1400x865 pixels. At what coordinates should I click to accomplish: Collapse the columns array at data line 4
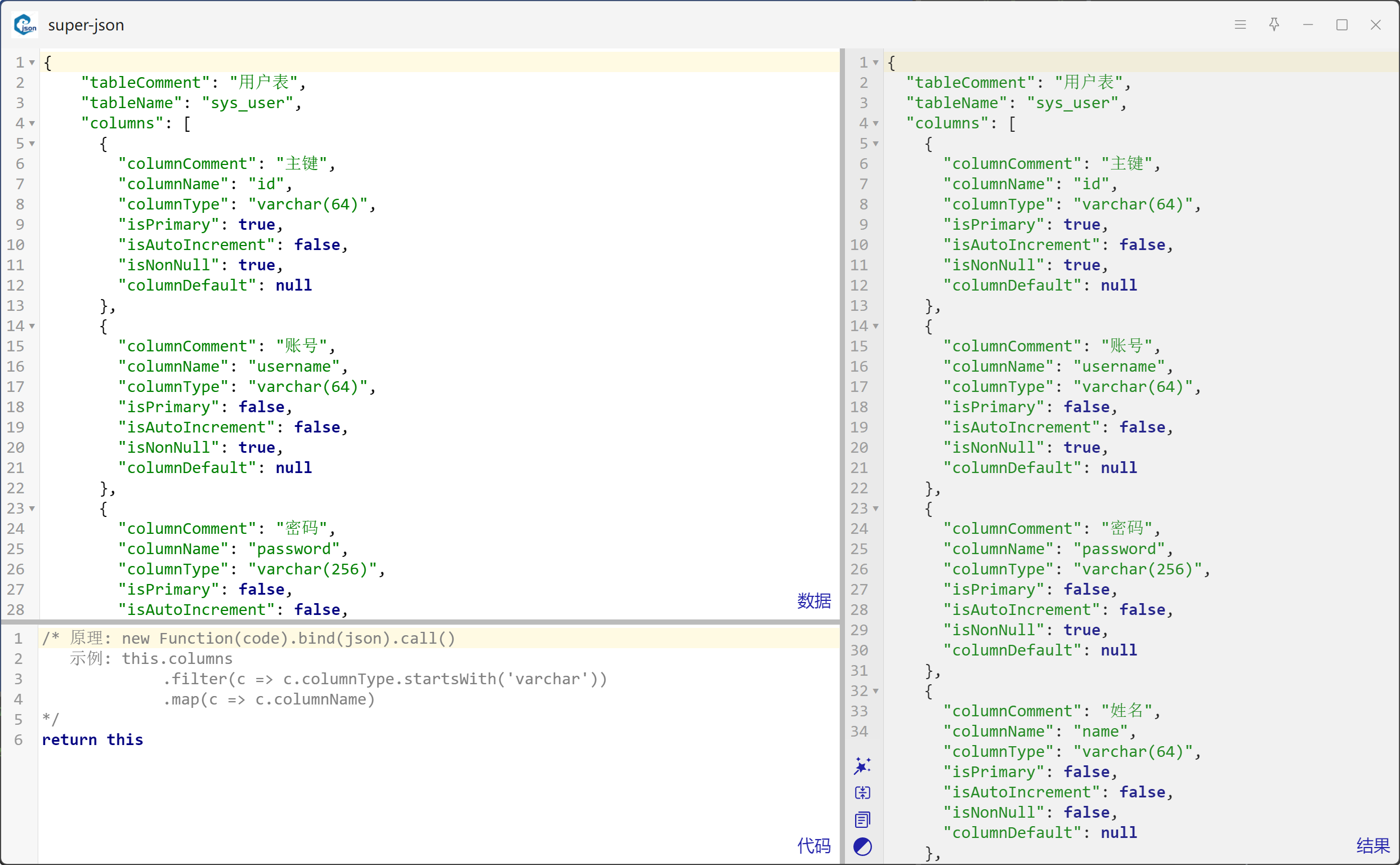32,123
